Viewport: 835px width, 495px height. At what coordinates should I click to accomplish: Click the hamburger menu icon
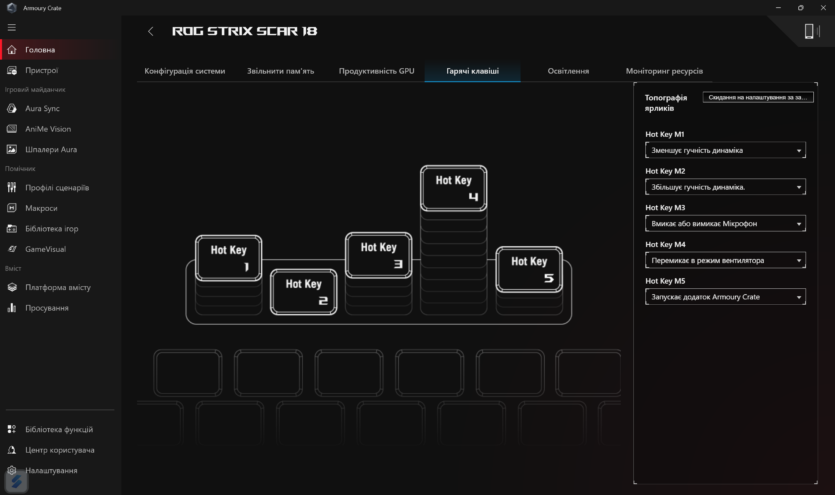(12, 28)
